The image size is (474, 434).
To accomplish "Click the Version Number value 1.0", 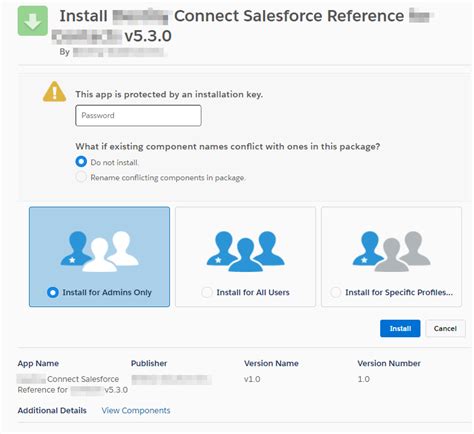I will pos(363,379).
